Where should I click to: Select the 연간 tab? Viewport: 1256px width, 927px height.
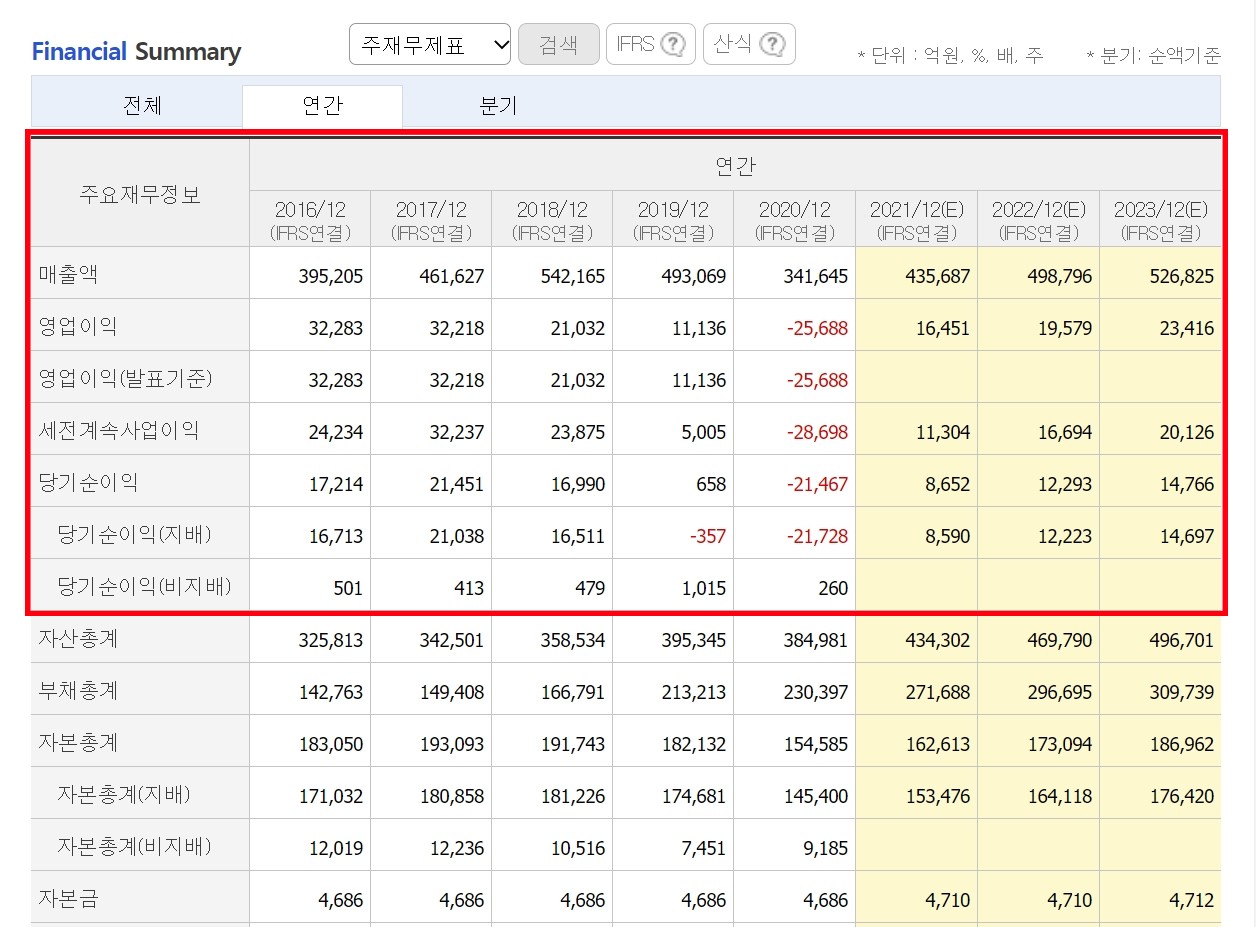click(322, 106)
